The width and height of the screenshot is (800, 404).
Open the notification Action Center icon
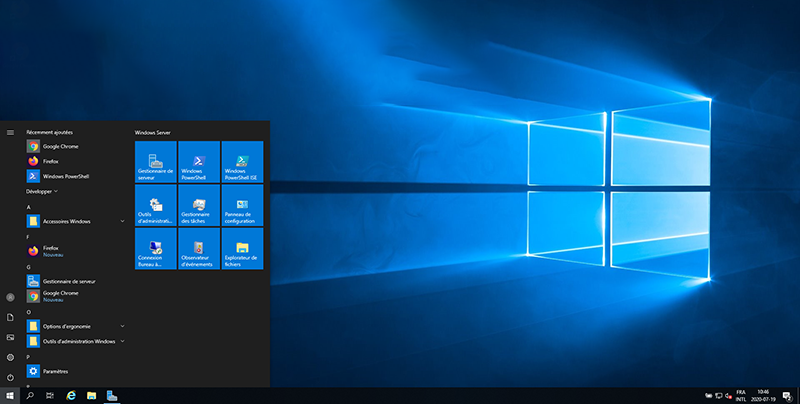[787, 396]
